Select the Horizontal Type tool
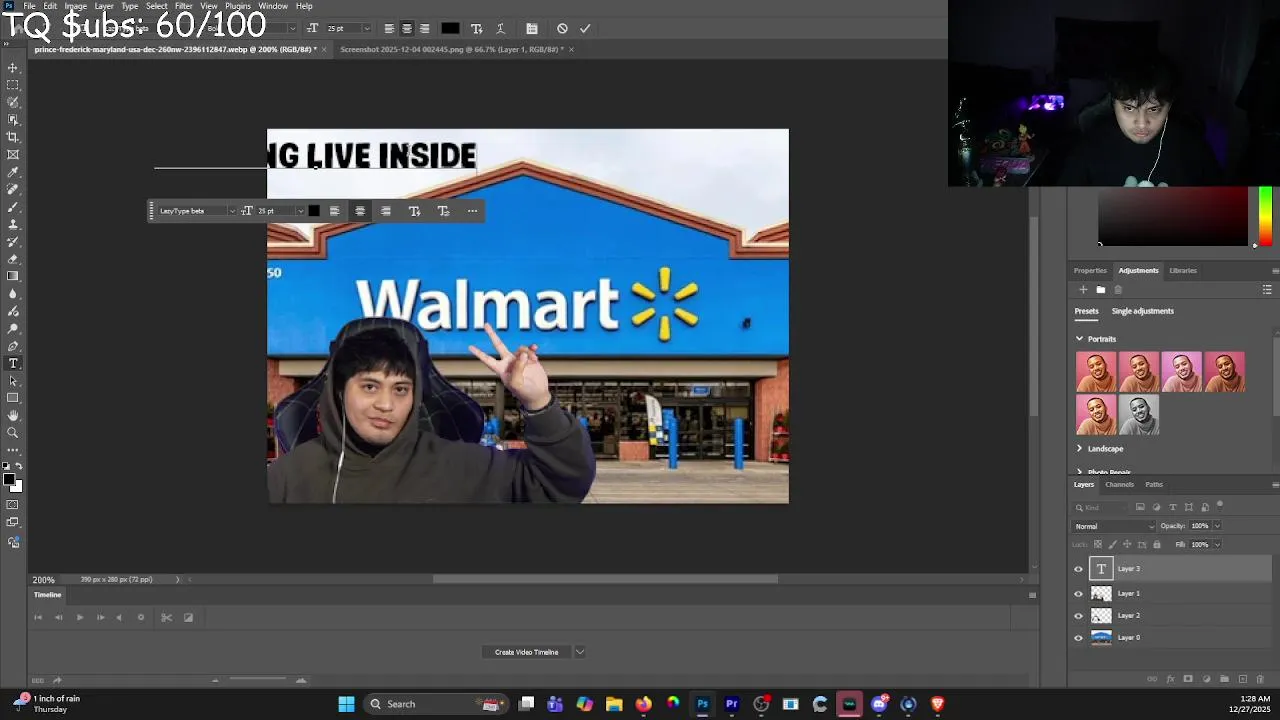 pyautogui.click(x=13, y=363)
